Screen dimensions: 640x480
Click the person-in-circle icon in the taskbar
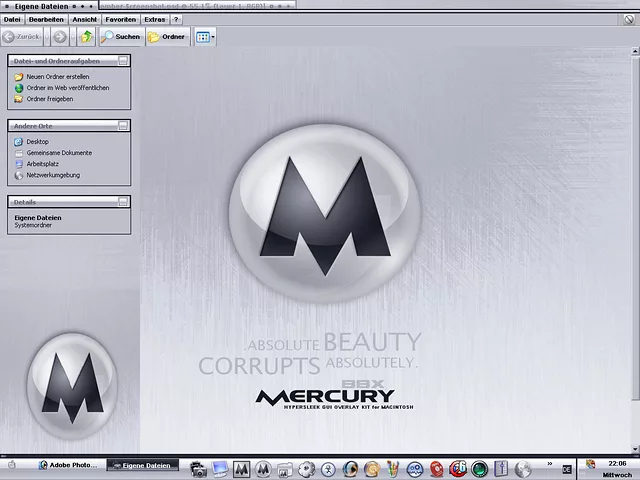(328, 469)
